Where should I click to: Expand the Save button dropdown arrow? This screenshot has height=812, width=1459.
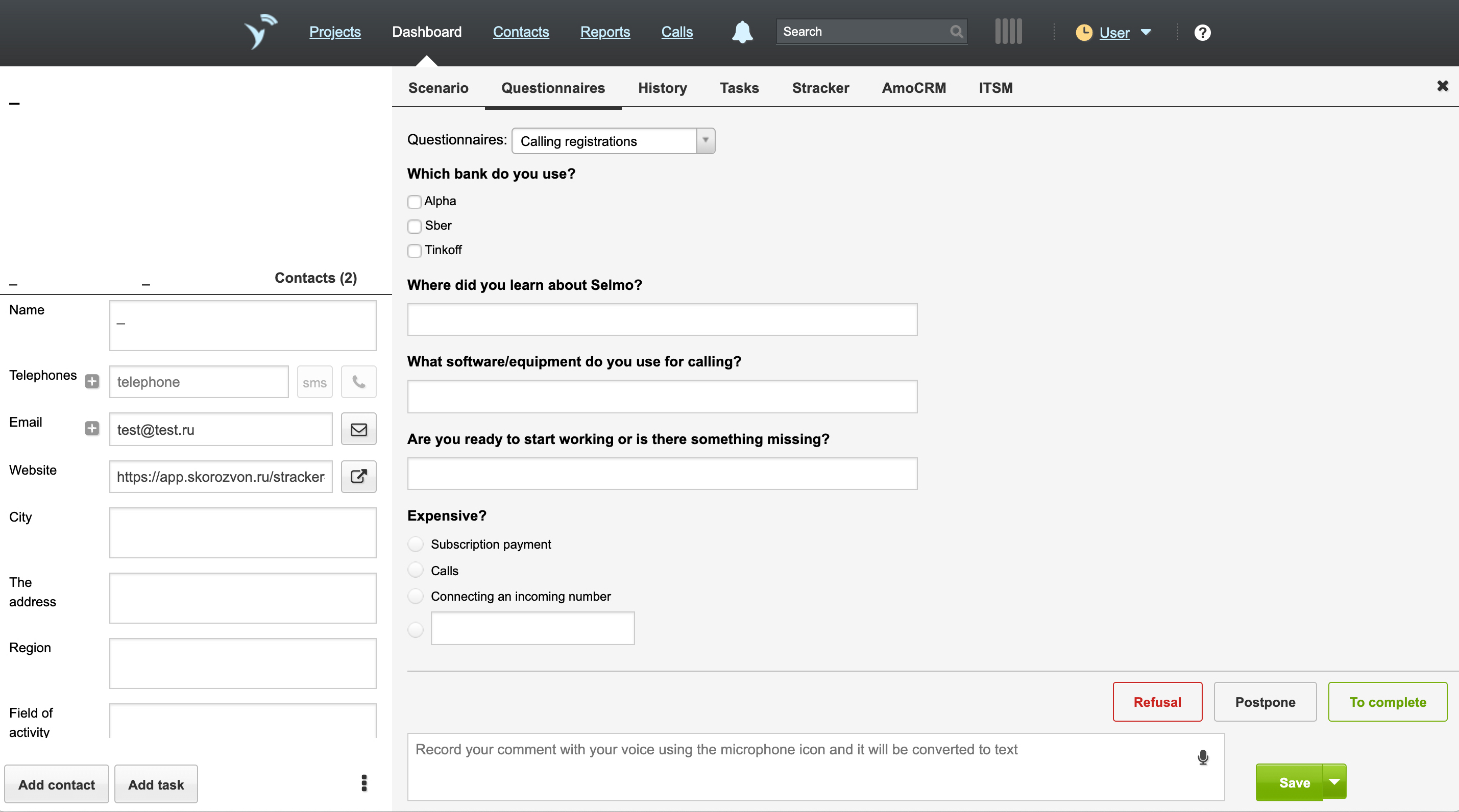pos(1334,782)
